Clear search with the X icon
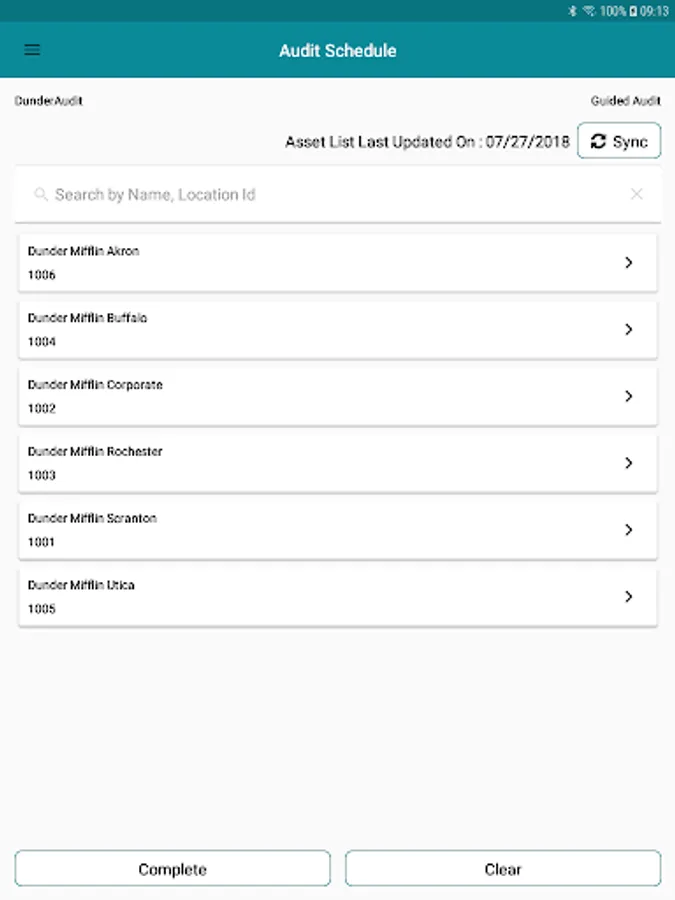The width and height of the screenshot is (675, 900). (636, 194)
